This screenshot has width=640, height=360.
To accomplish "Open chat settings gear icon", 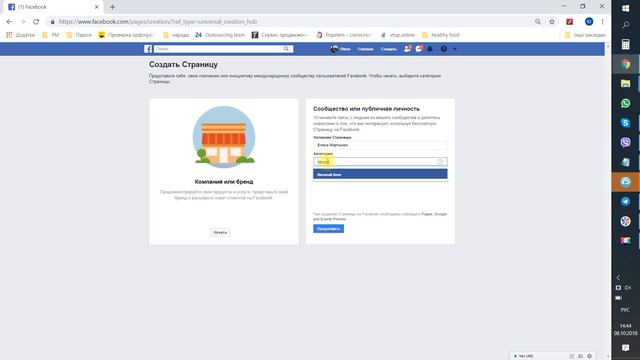I will (589, 356).
